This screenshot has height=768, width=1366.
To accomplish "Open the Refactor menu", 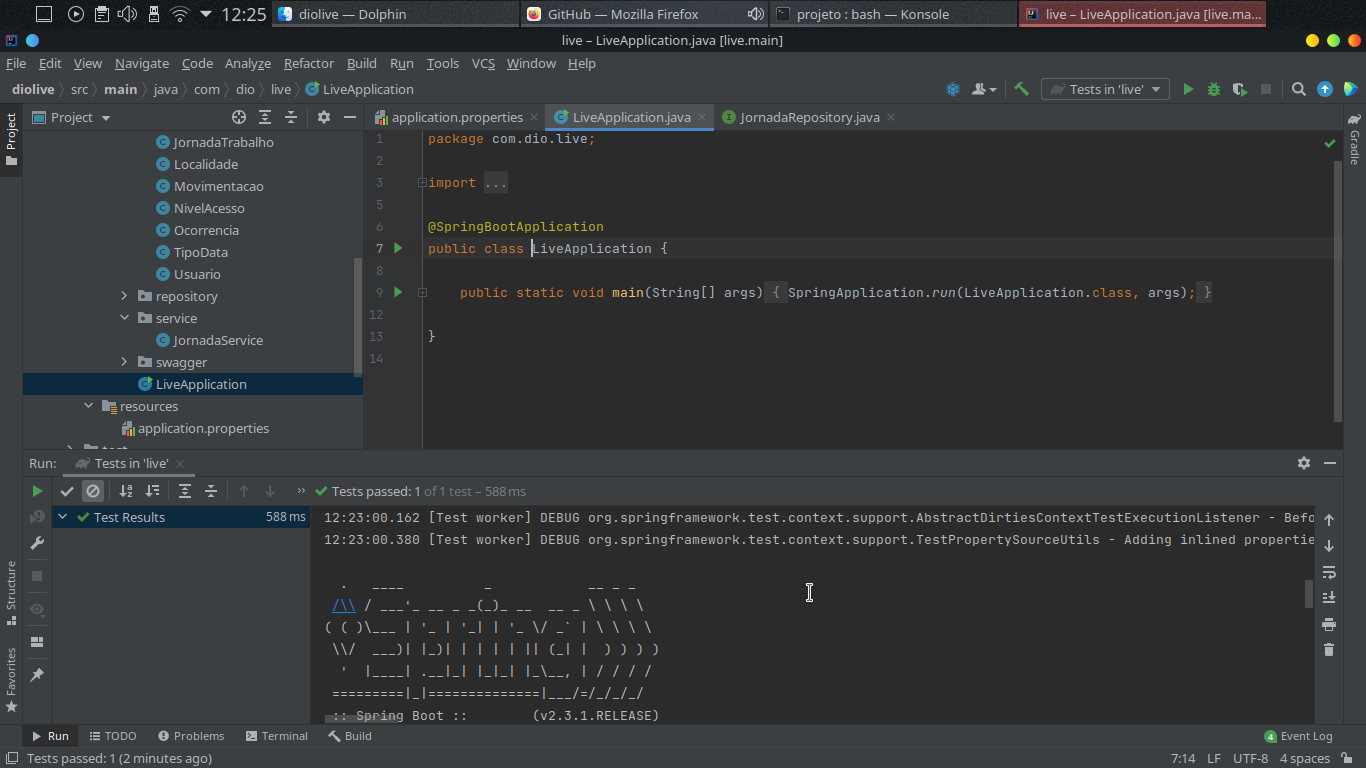I will [308, 63].
